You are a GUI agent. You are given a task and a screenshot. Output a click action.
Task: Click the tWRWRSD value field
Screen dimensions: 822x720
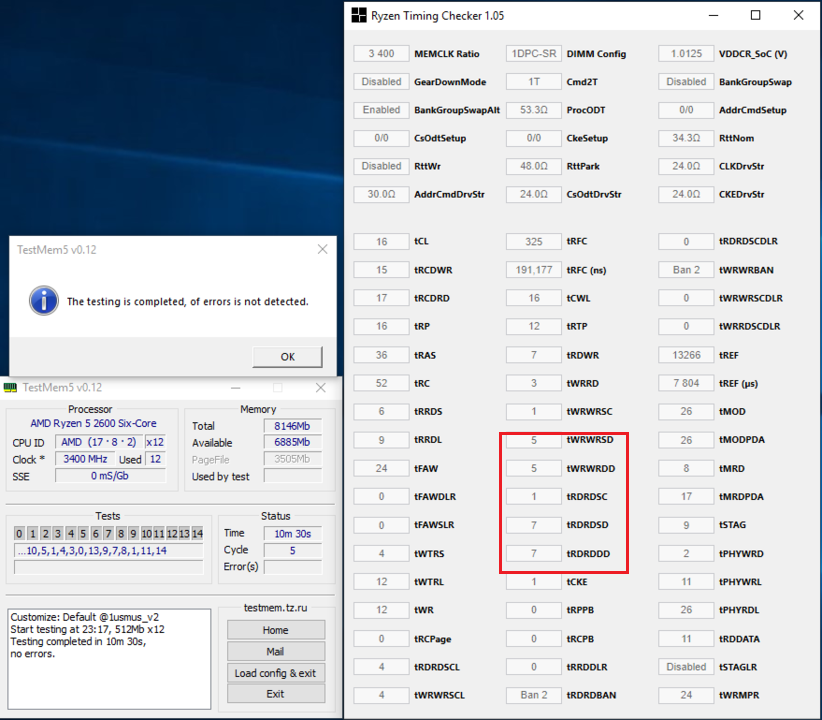[534, 440]
